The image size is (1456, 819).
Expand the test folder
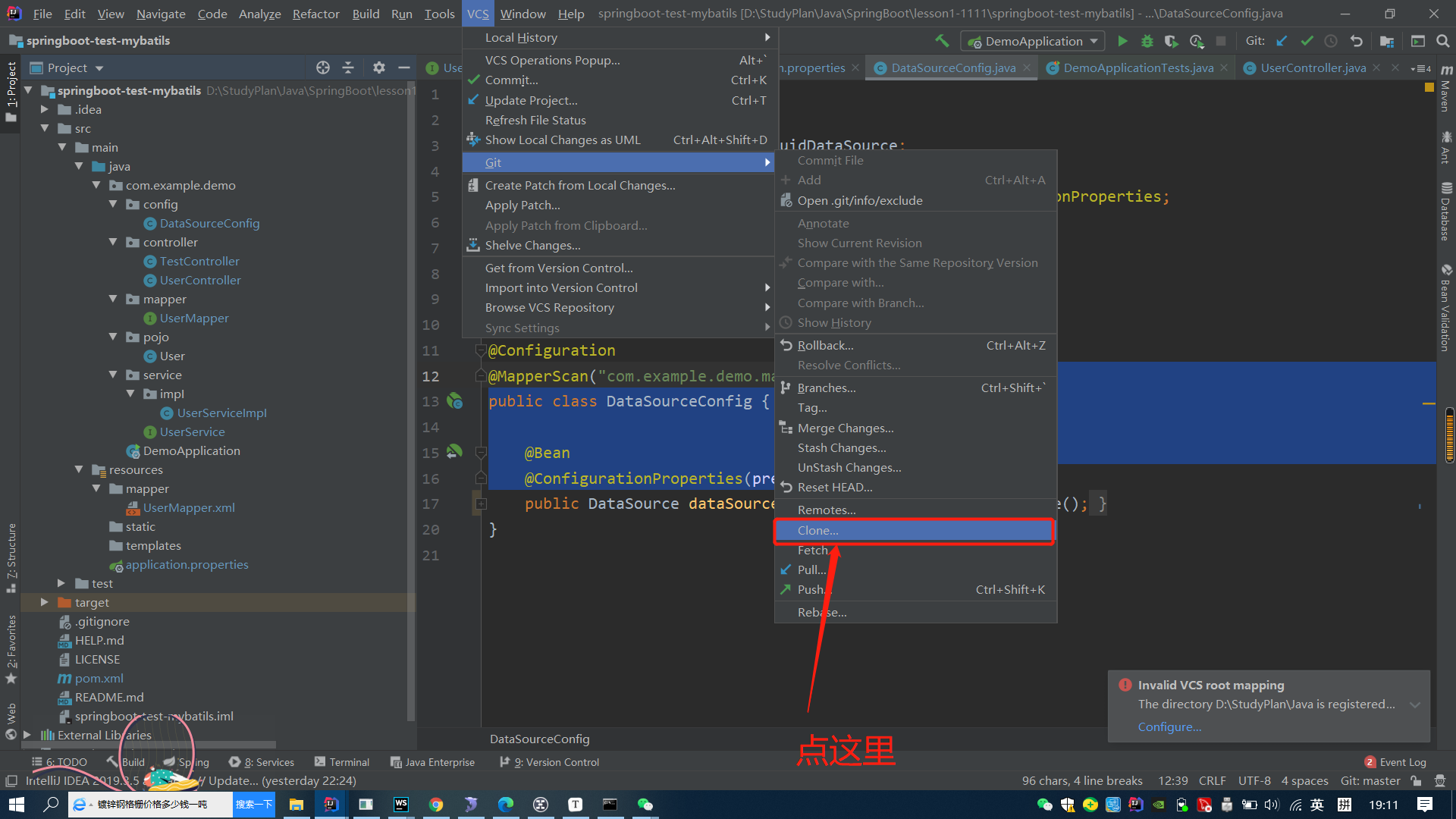click(x=61, y=583)
